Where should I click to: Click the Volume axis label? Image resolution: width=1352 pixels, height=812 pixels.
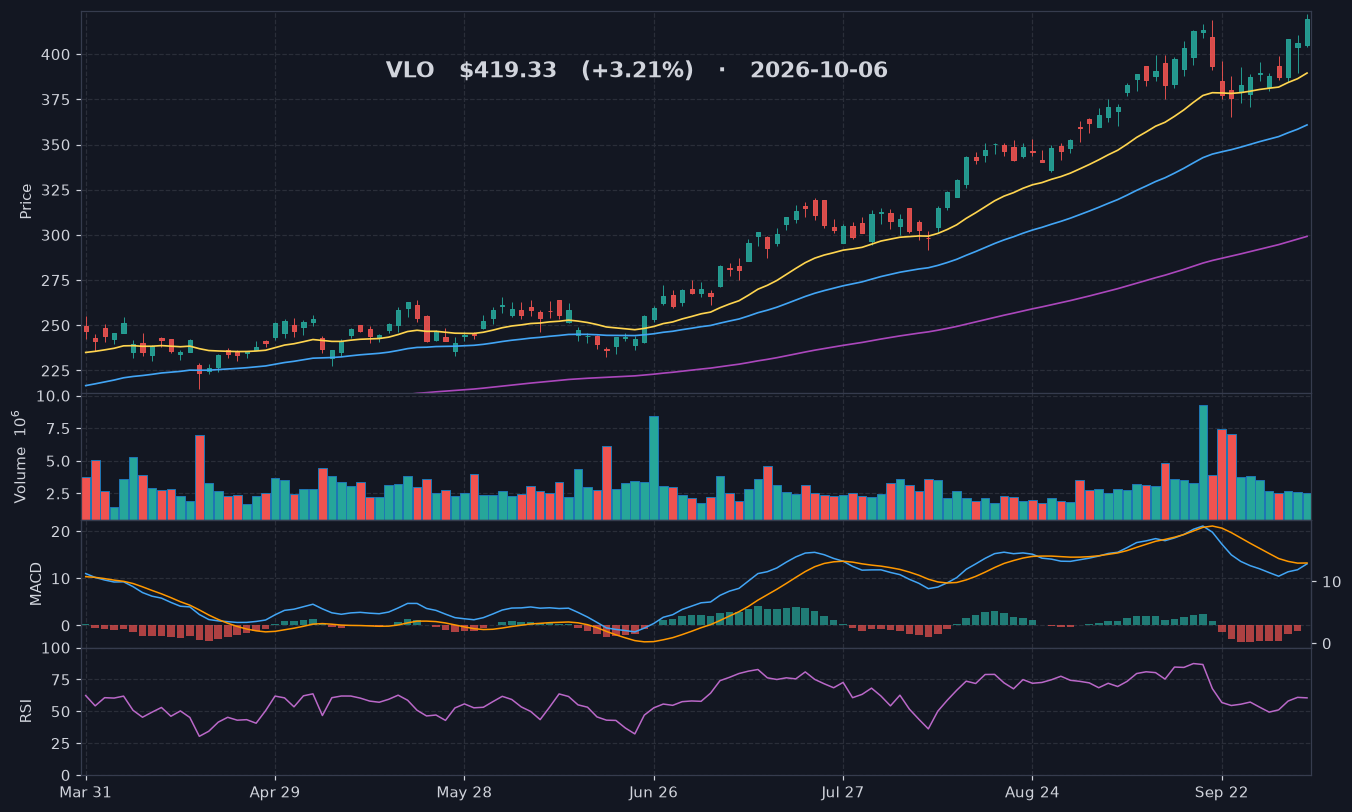pos(20,456)
